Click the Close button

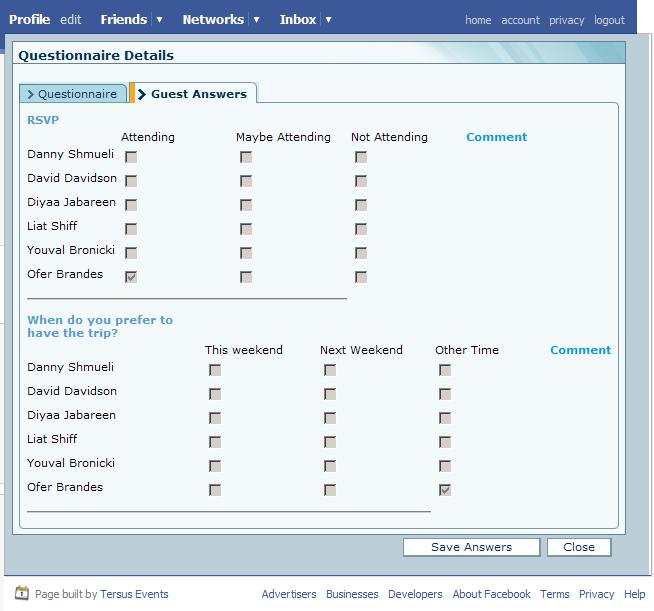(x=579, y=547)
